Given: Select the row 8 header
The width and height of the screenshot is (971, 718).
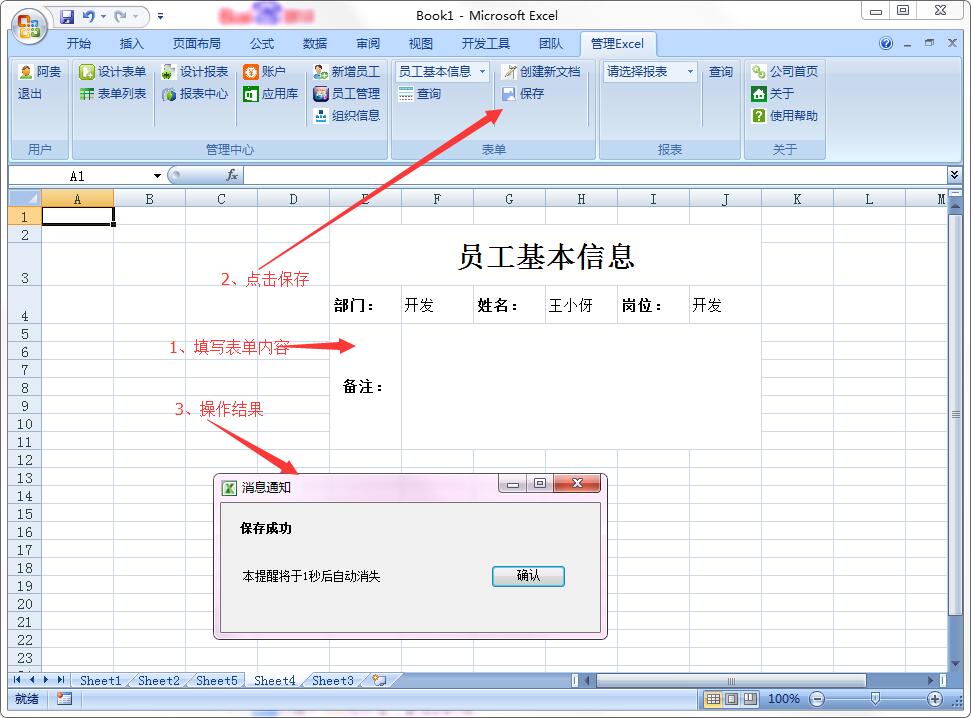Looking at the screenshot, I should point(25,388).
